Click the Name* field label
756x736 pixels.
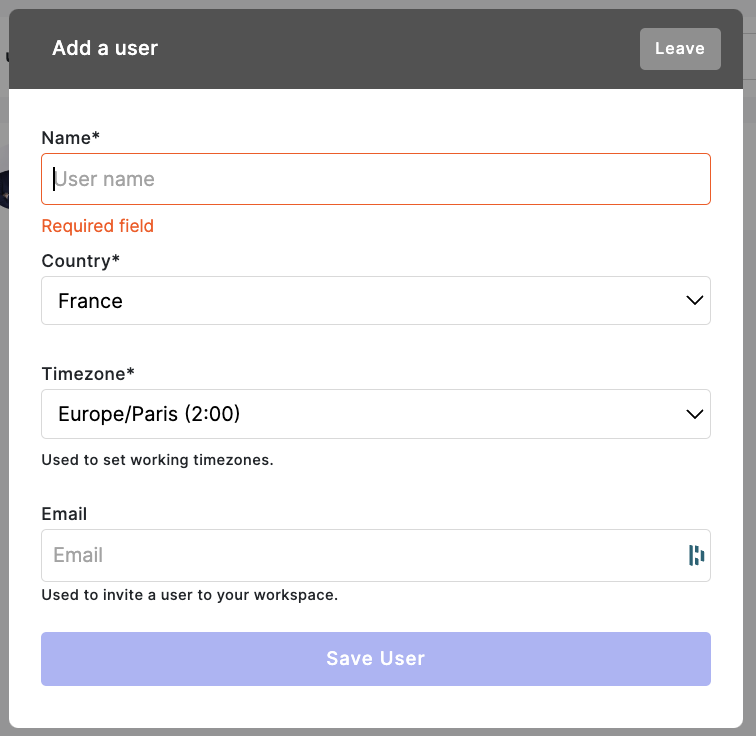click(70, 138)
